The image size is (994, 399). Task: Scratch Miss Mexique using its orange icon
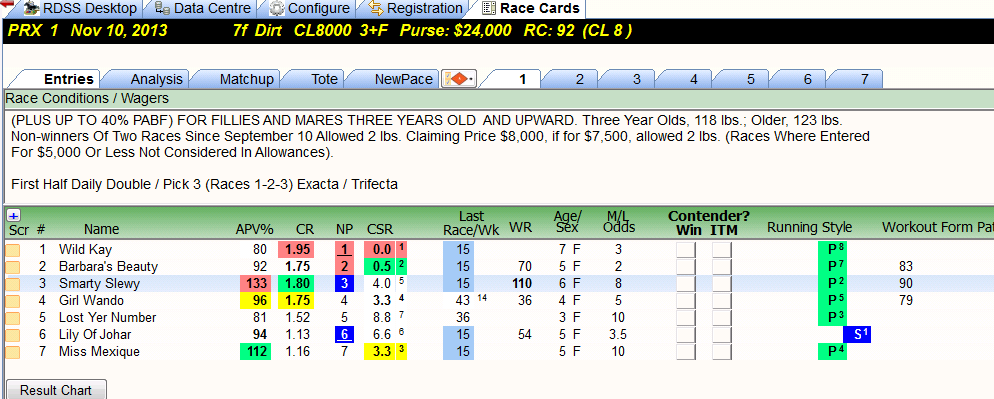click(13, 351)
